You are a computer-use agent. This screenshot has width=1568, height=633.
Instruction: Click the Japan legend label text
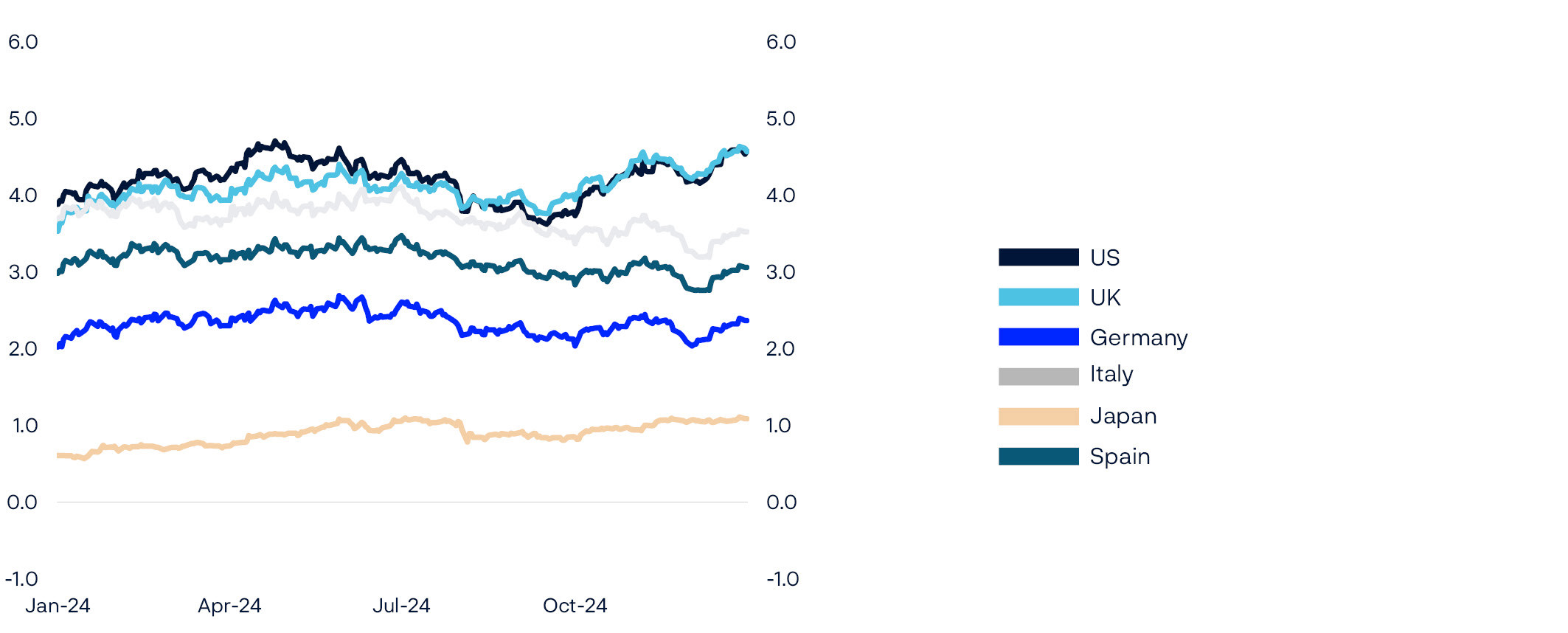pyautogui.click(x=1123, y=416)
